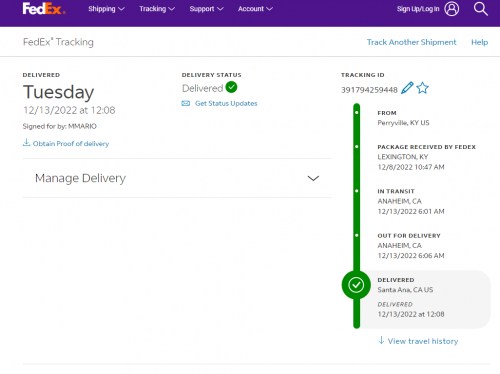Viewport: 500px width, 374px height.
Task: Click Get Status Updates link
Action: tap(226, 103)
